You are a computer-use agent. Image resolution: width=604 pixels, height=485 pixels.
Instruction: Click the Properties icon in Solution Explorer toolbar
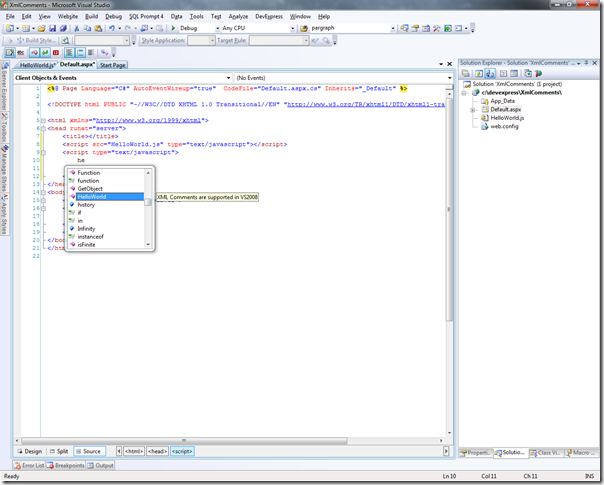coord(466,73)
